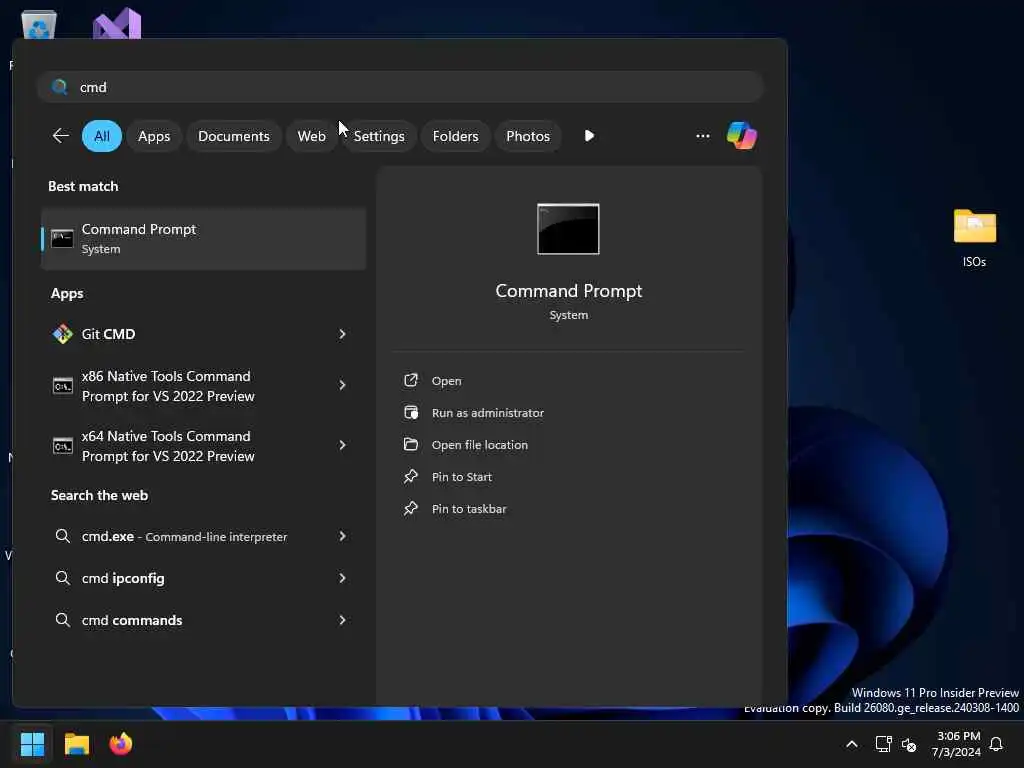Switch to the Photos filter tab
This screenshot has height=768, width=1024.
[528, 136]
